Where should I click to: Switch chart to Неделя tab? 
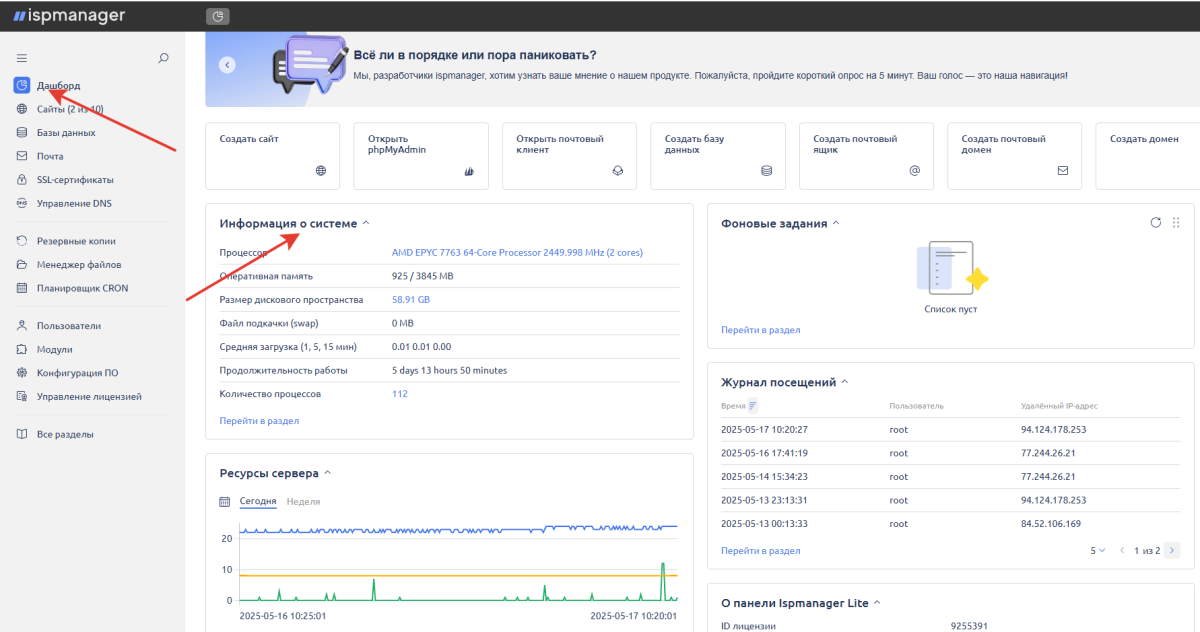(303, 501)
